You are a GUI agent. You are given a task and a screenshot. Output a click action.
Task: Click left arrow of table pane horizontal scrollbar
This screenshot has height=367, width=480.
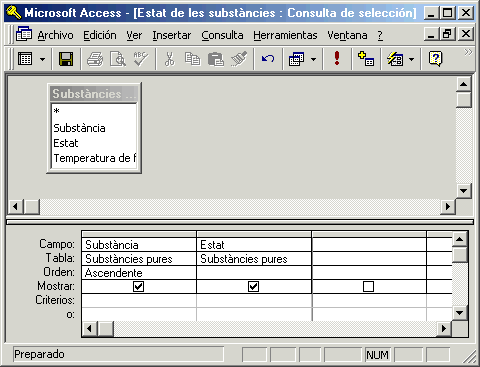click(x=15, y=207)
